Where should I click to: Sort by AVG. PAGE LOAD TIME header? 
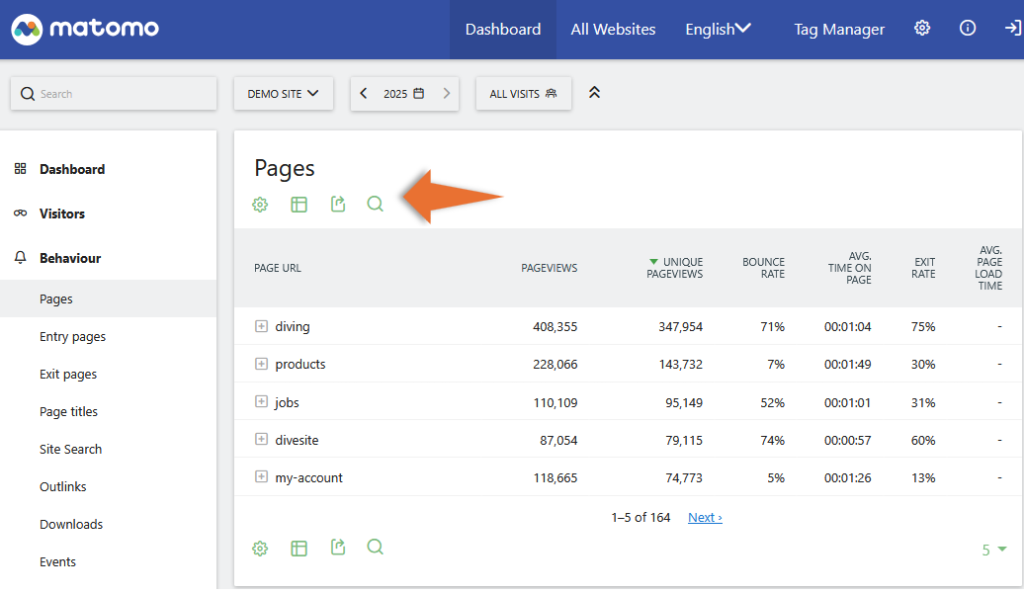(x=989, y=268)
